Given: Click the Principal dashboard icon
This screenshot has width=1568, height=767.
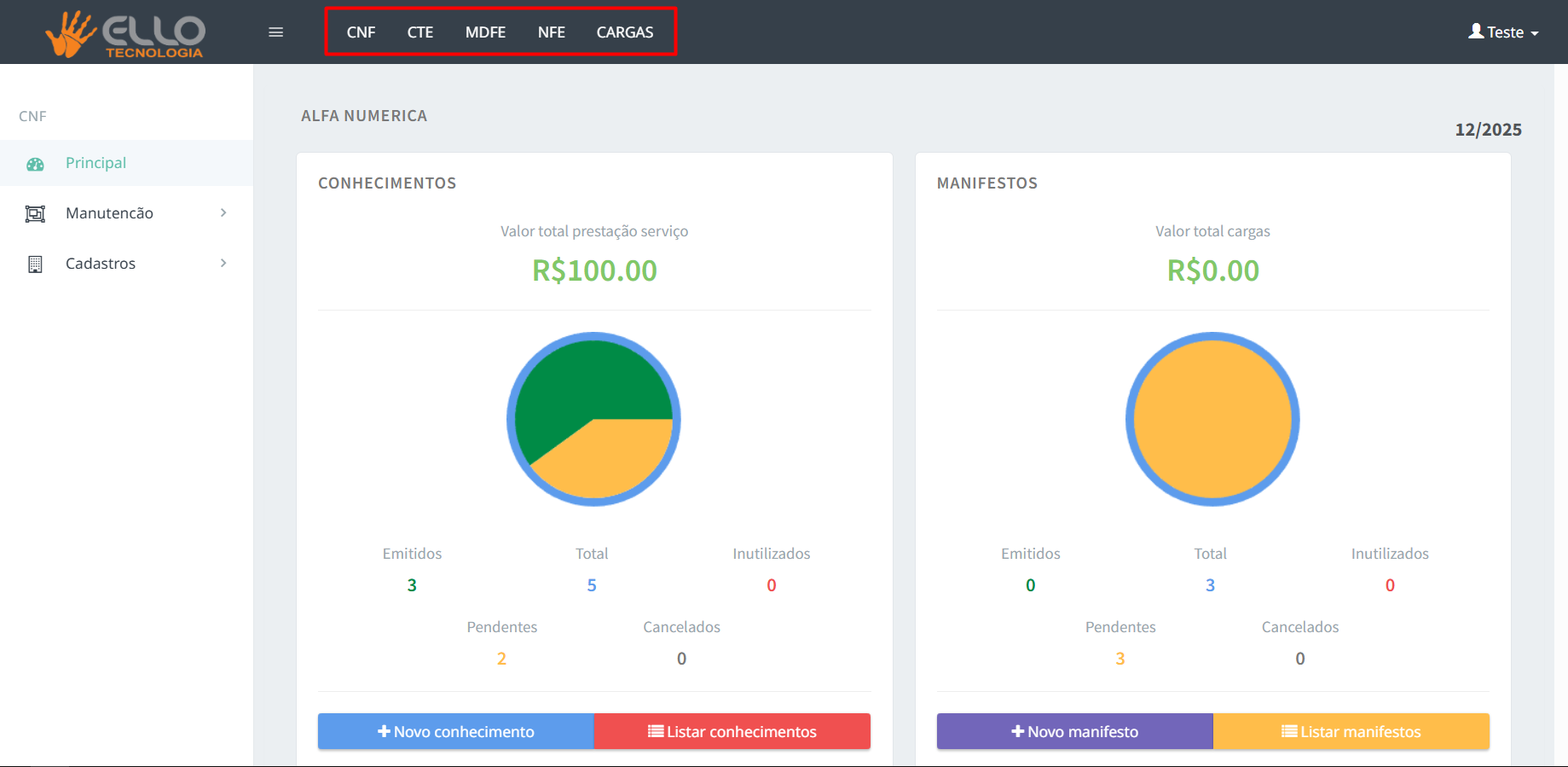Looking at the screenshot, I should pos(35,164).
